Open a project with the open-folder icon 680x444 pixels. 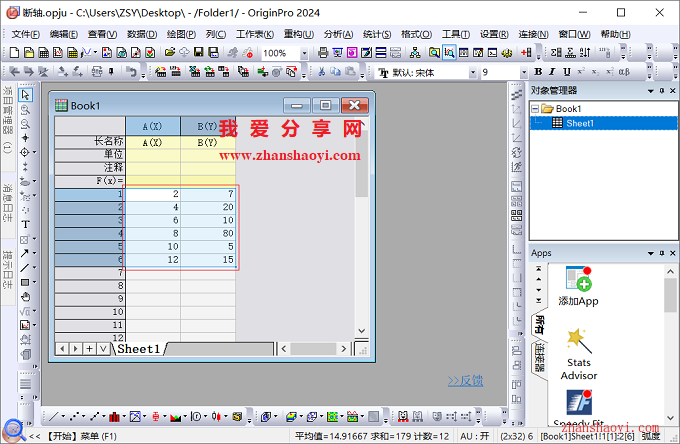tap(170, 53)
